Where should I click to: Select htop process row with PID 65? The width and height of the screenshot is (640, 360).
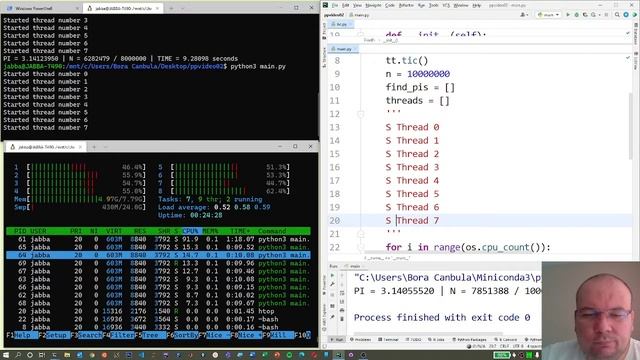click(158, 247)
